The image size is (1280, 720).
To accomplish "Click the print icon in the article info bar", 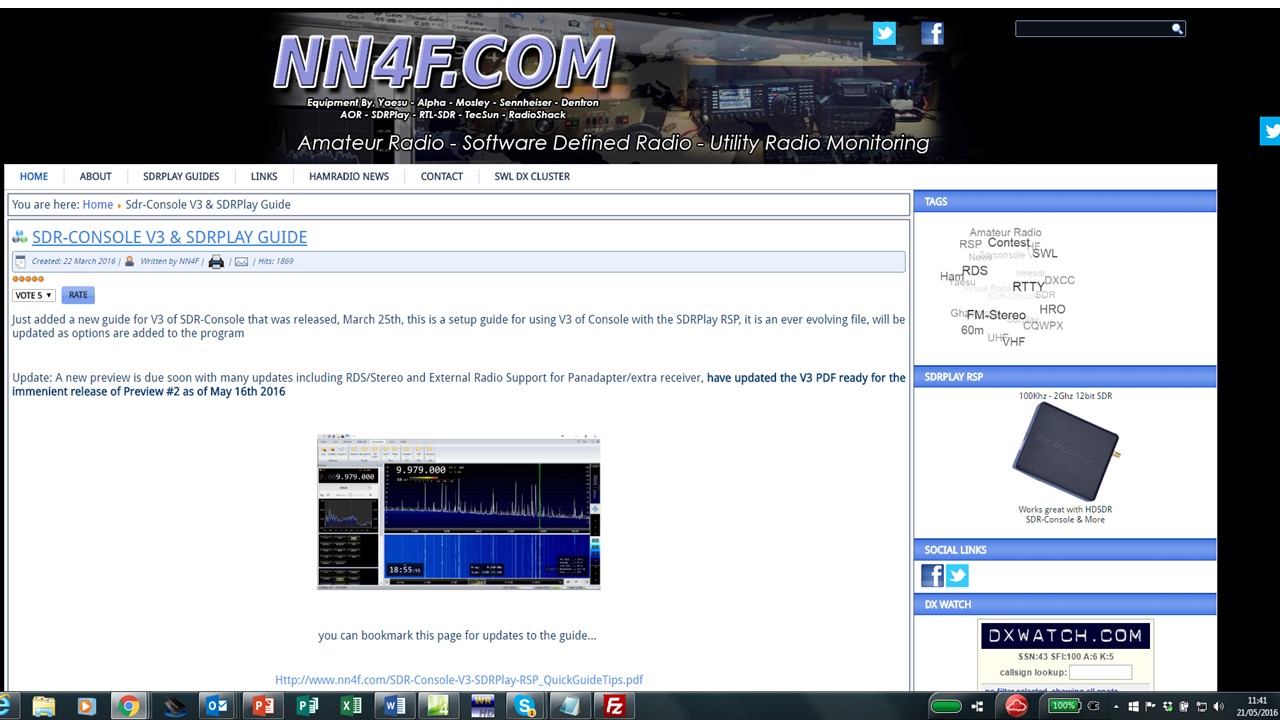I will click(x=216, y=262).
